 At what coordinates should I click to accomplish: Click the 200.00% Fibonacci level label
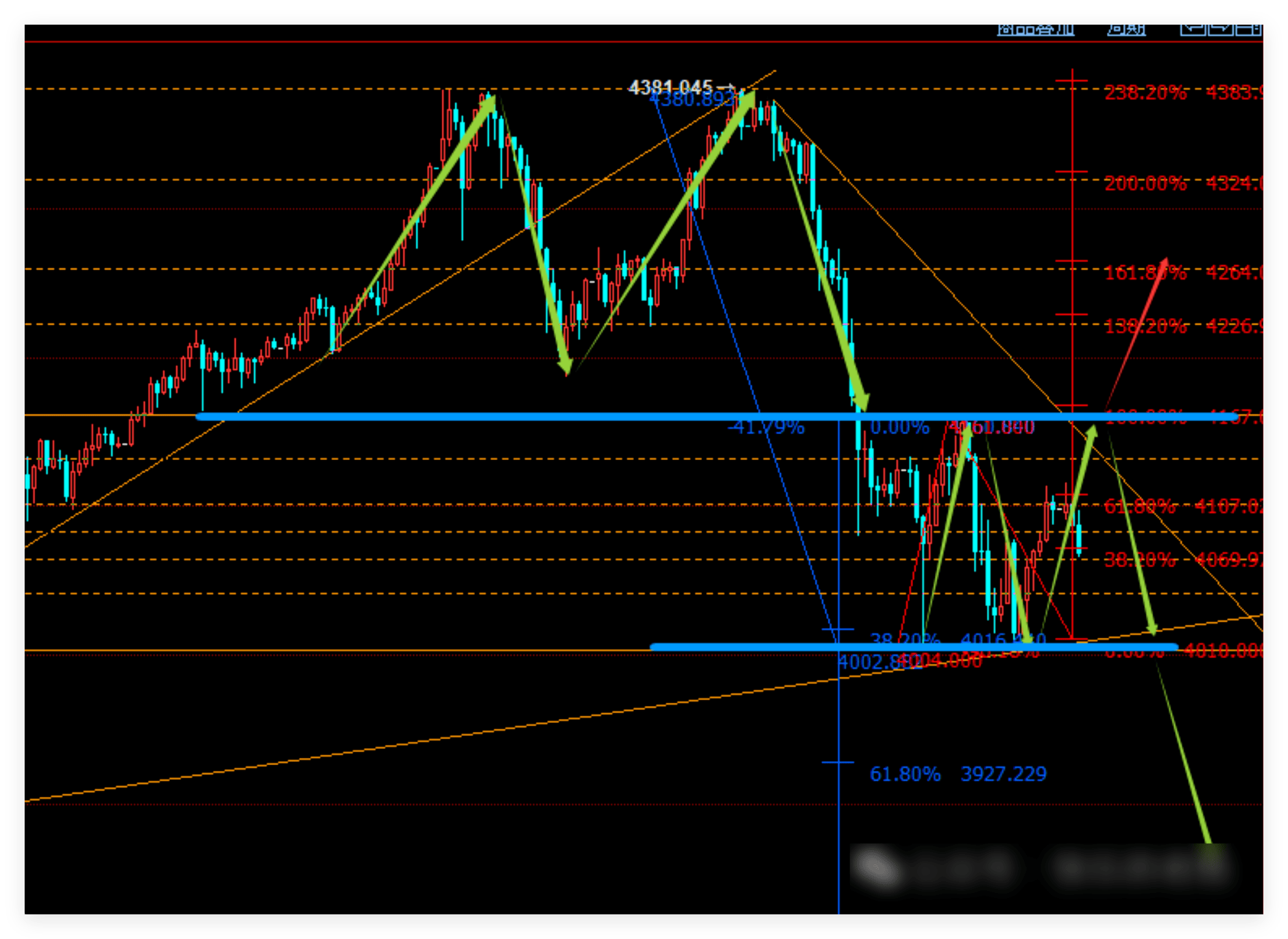click(1145, 184)
